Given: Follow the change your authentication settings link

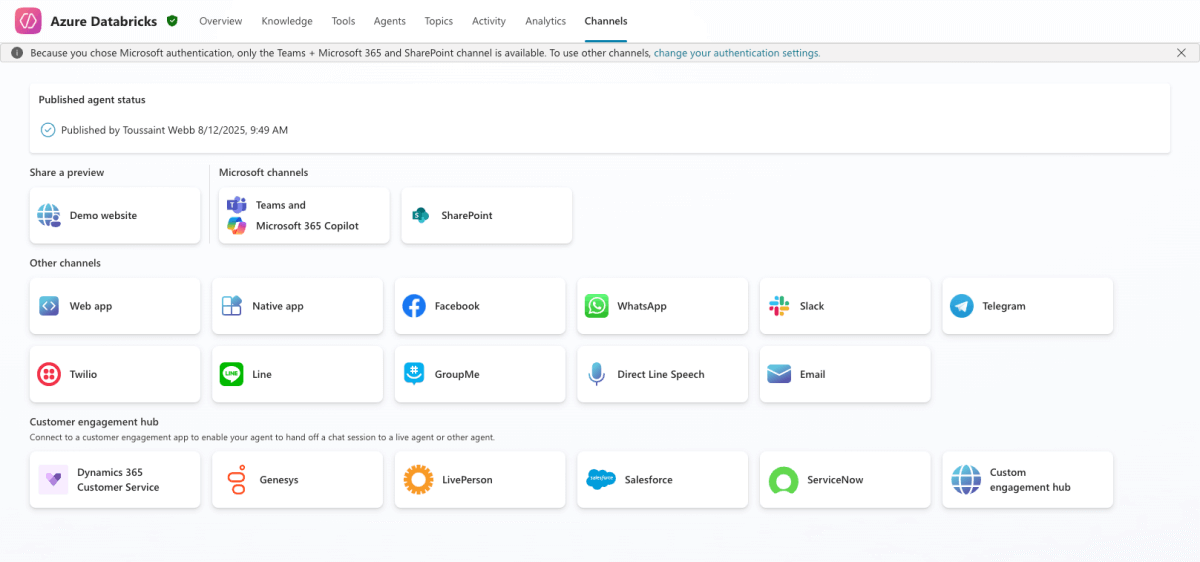Looking at the screenshot, I should click(736, 53).
